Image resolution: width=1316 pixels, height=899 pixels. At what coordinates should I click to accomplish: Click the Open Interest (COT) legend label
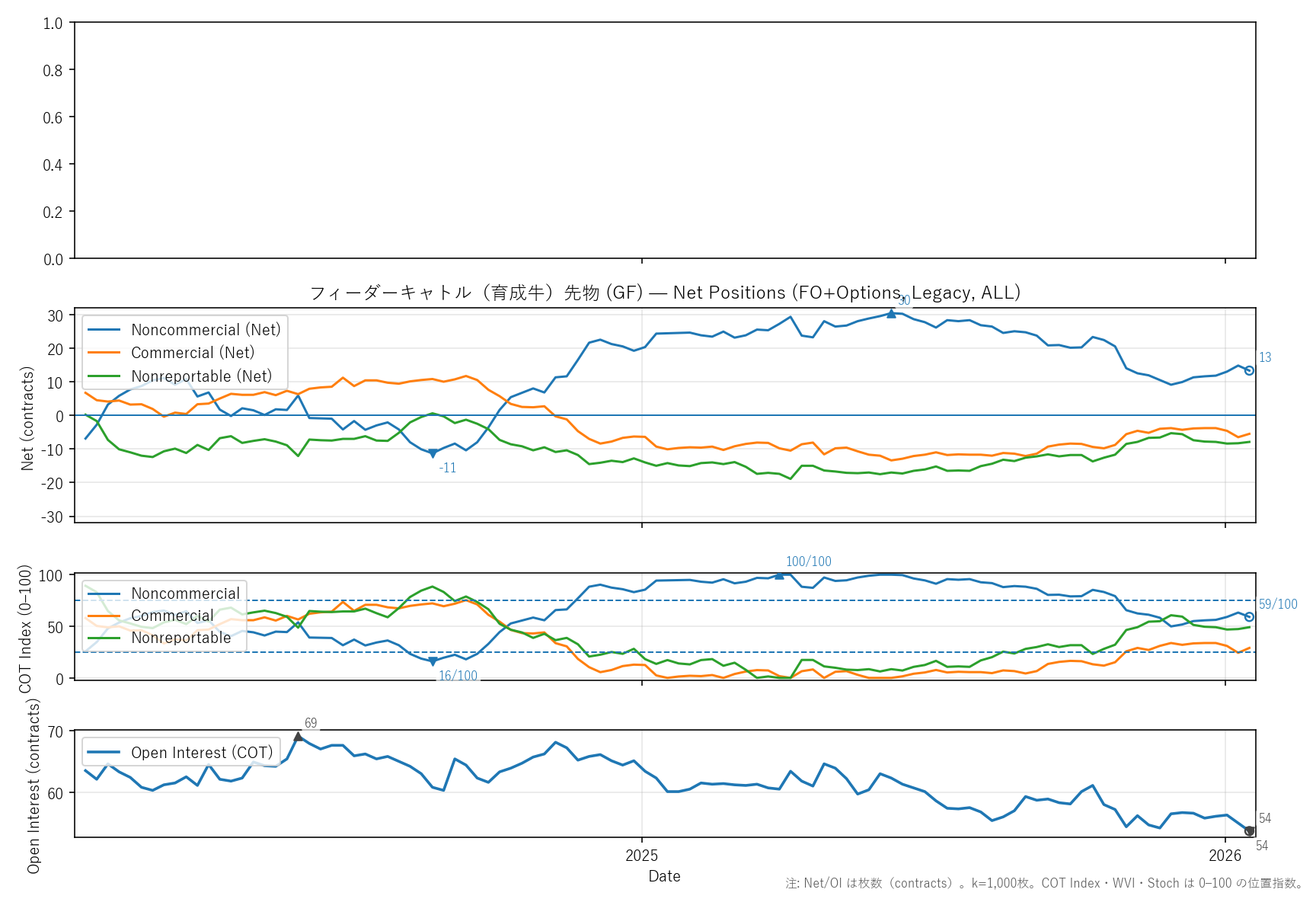coord(202,753)
